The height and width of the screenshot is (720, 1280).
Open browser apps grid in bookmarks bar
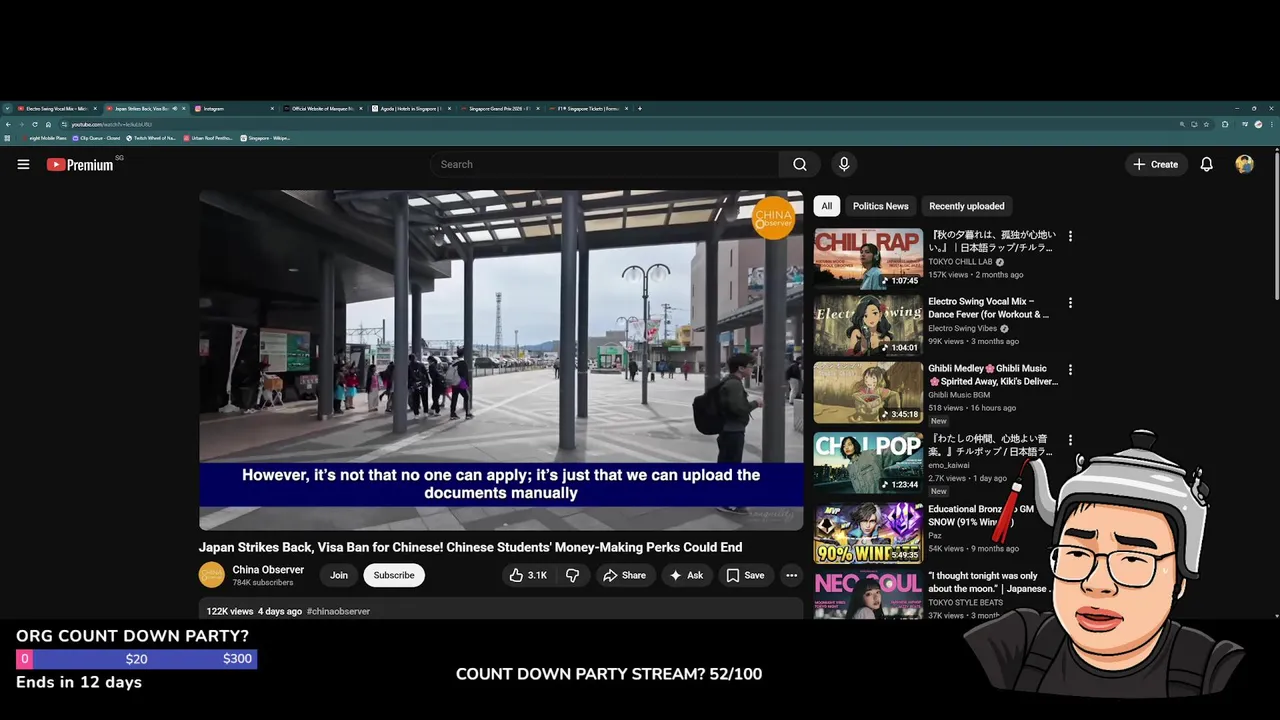click(7, 138)
